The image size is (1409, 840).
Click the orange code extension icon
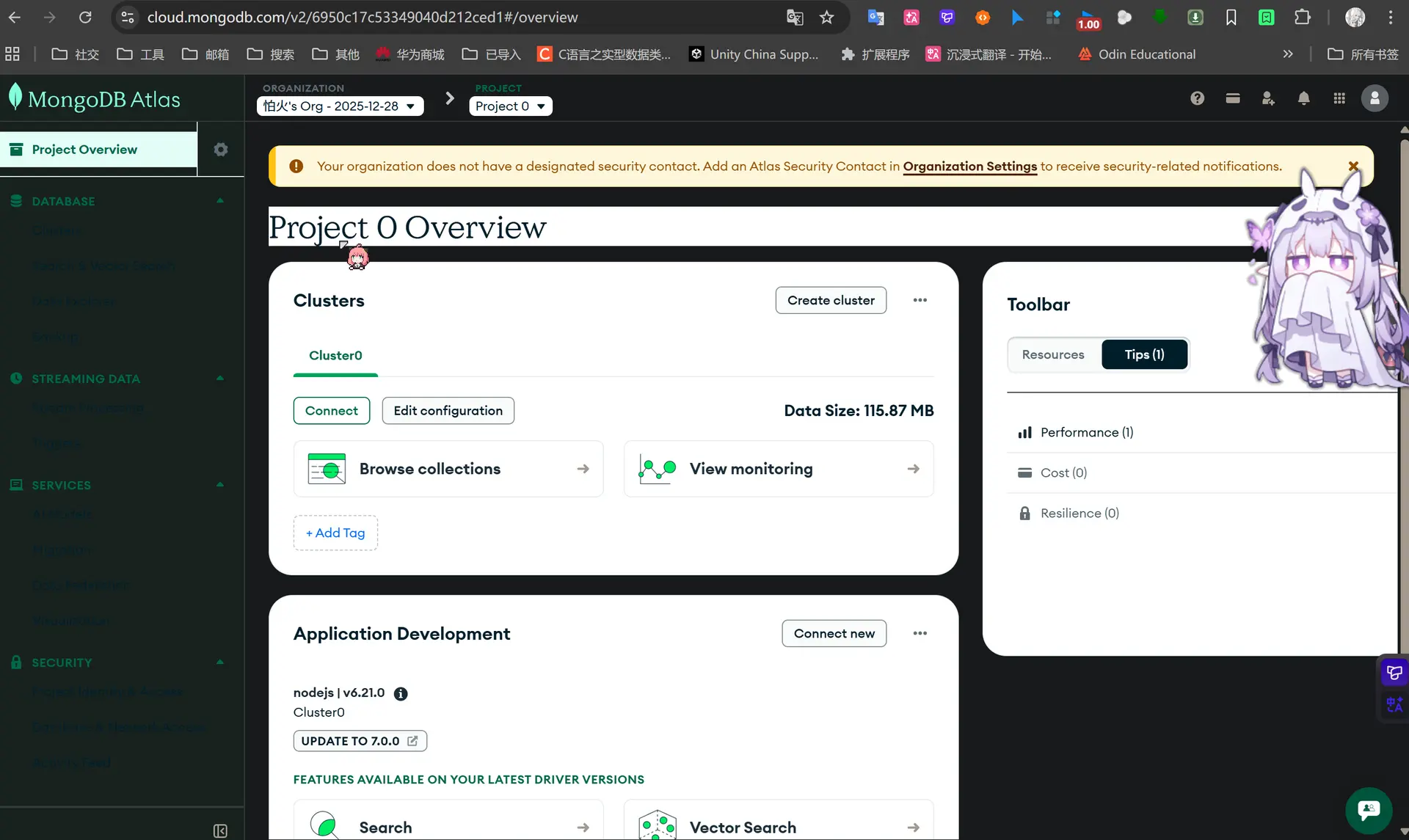(983, 17)
